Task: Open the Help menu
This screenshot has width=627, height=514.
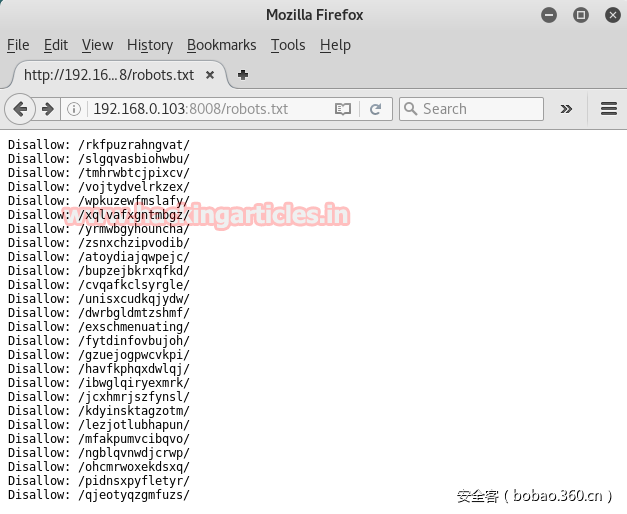Action: pyautogui.click(x=335, y=45)
